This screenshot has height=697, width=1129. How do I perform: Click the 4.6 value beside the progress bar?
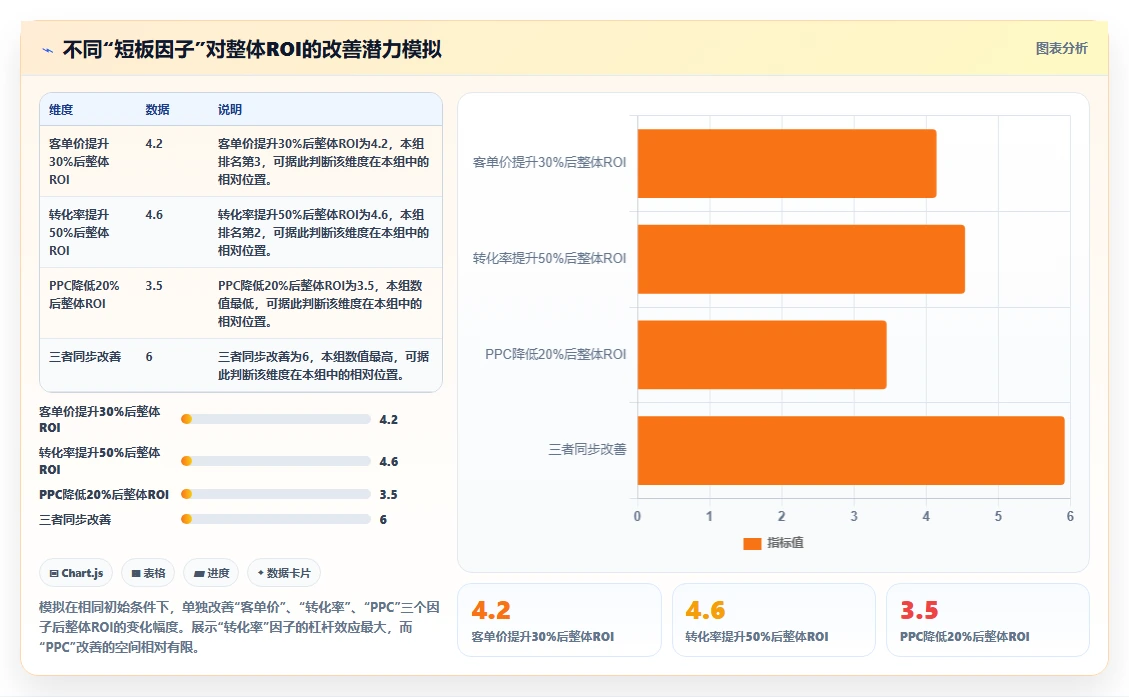coord(389,462)
